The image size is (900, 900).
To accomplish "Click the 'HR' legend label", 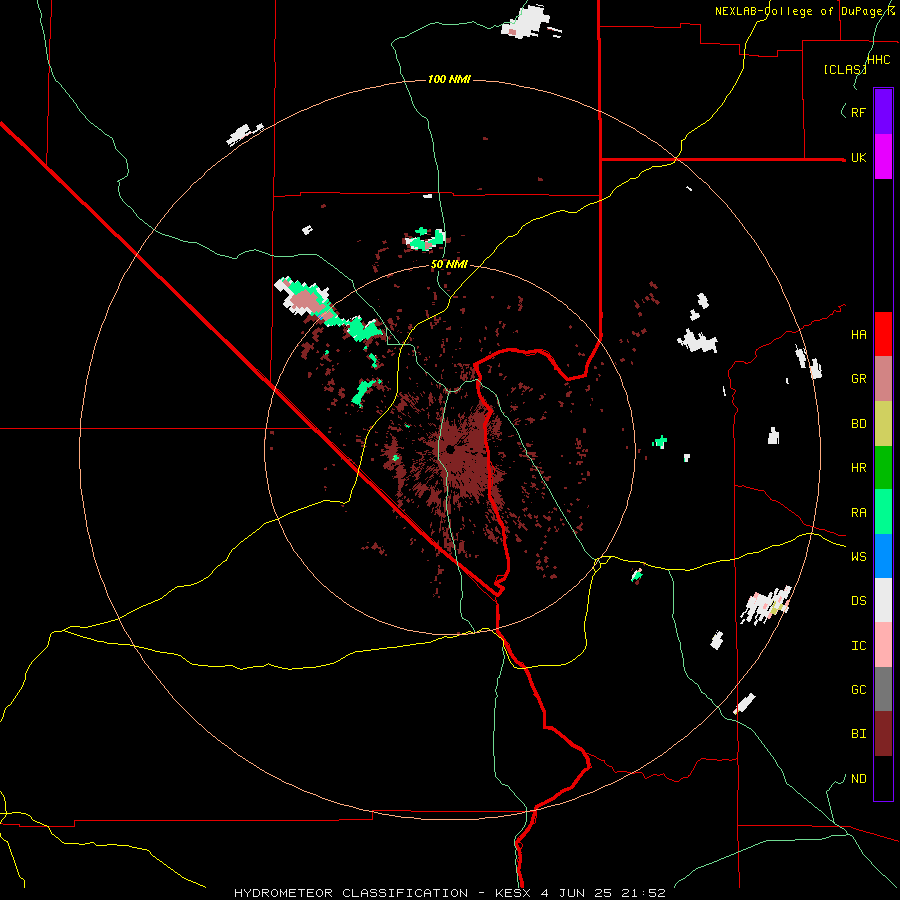I will coord(858,468).
